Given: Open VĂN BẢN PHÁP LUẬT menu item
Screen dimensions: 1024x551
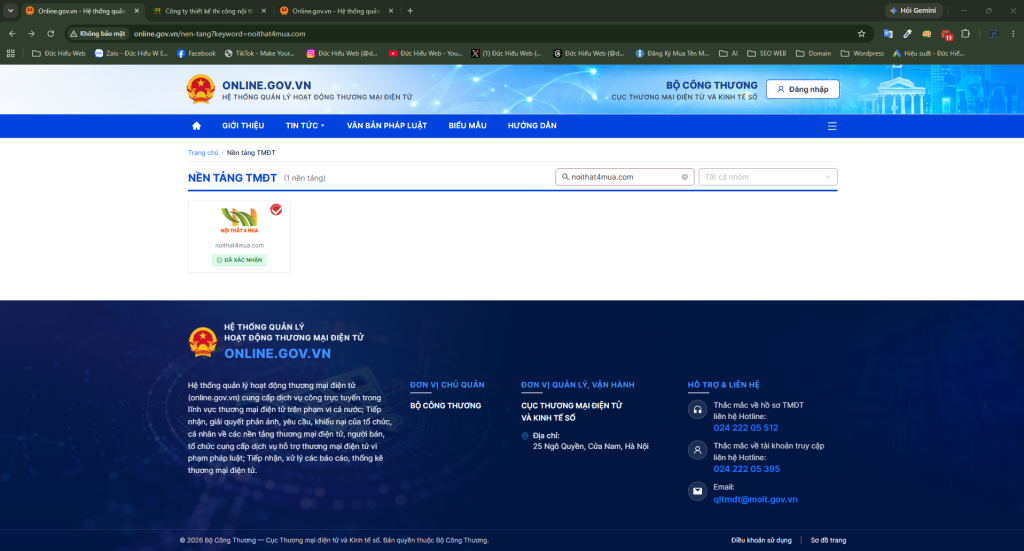Looking at the screenshot, I should tap(387, 126).
